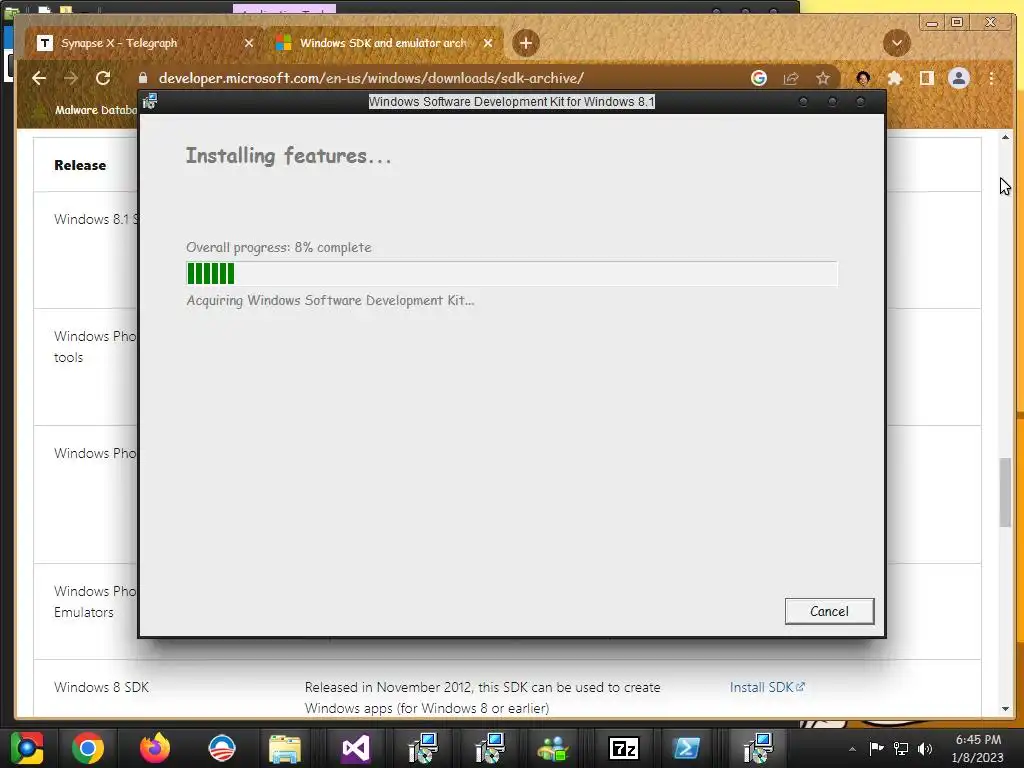View site security lock info
This screenshot has width=1024, height=768.
143,78
